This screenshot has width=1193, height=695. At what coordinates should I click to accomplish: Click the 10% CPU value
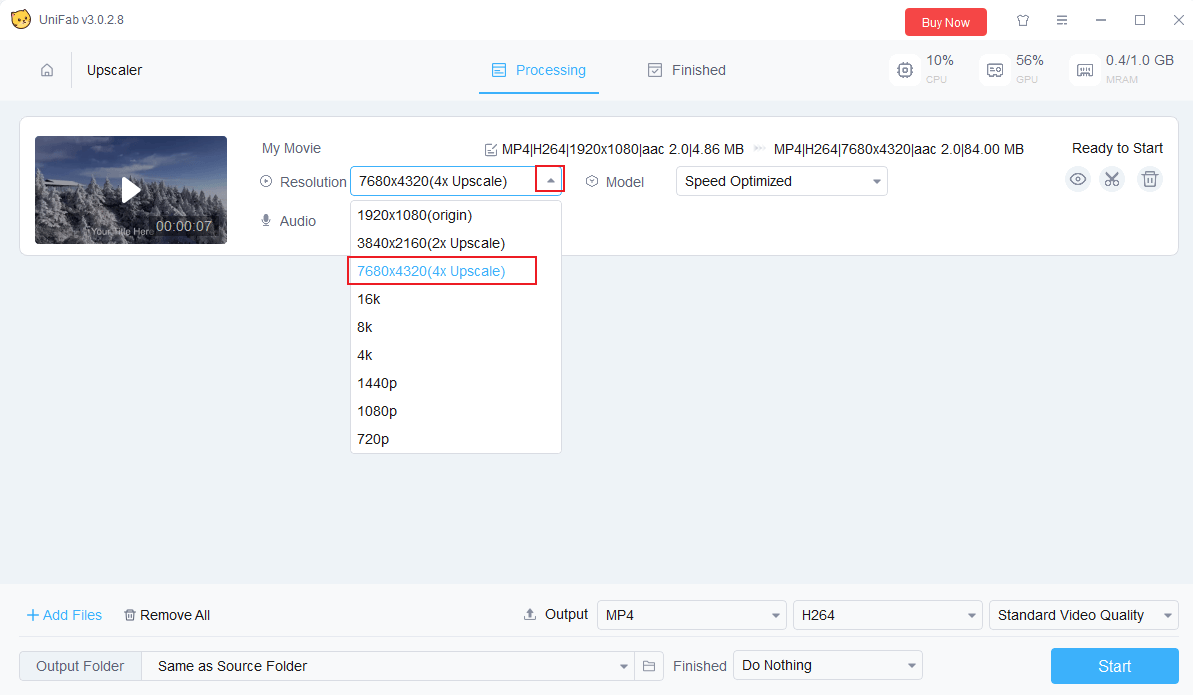click(940, 60)
